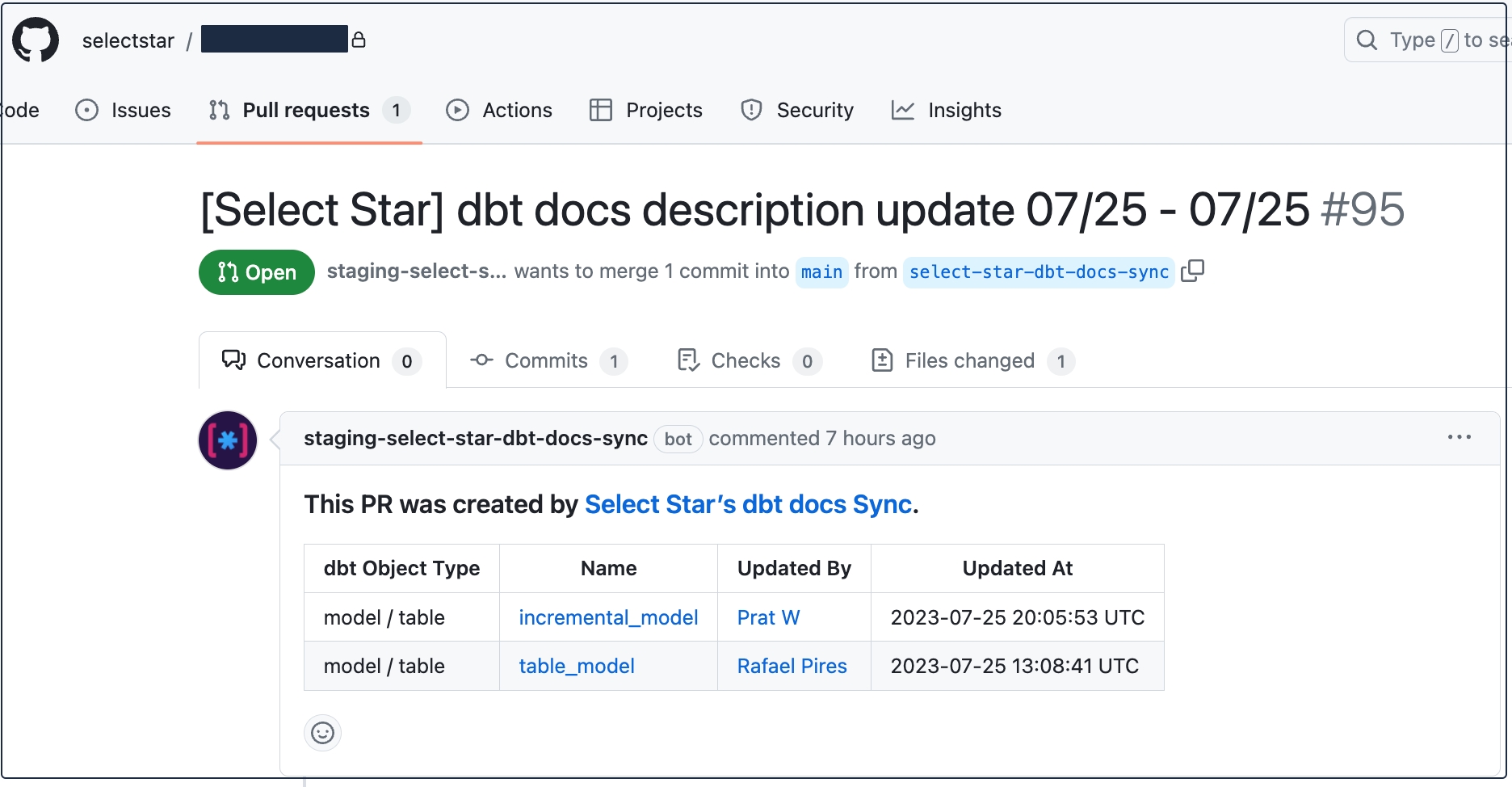
Task: Open the incremental_model link
Action: [608, 617]
